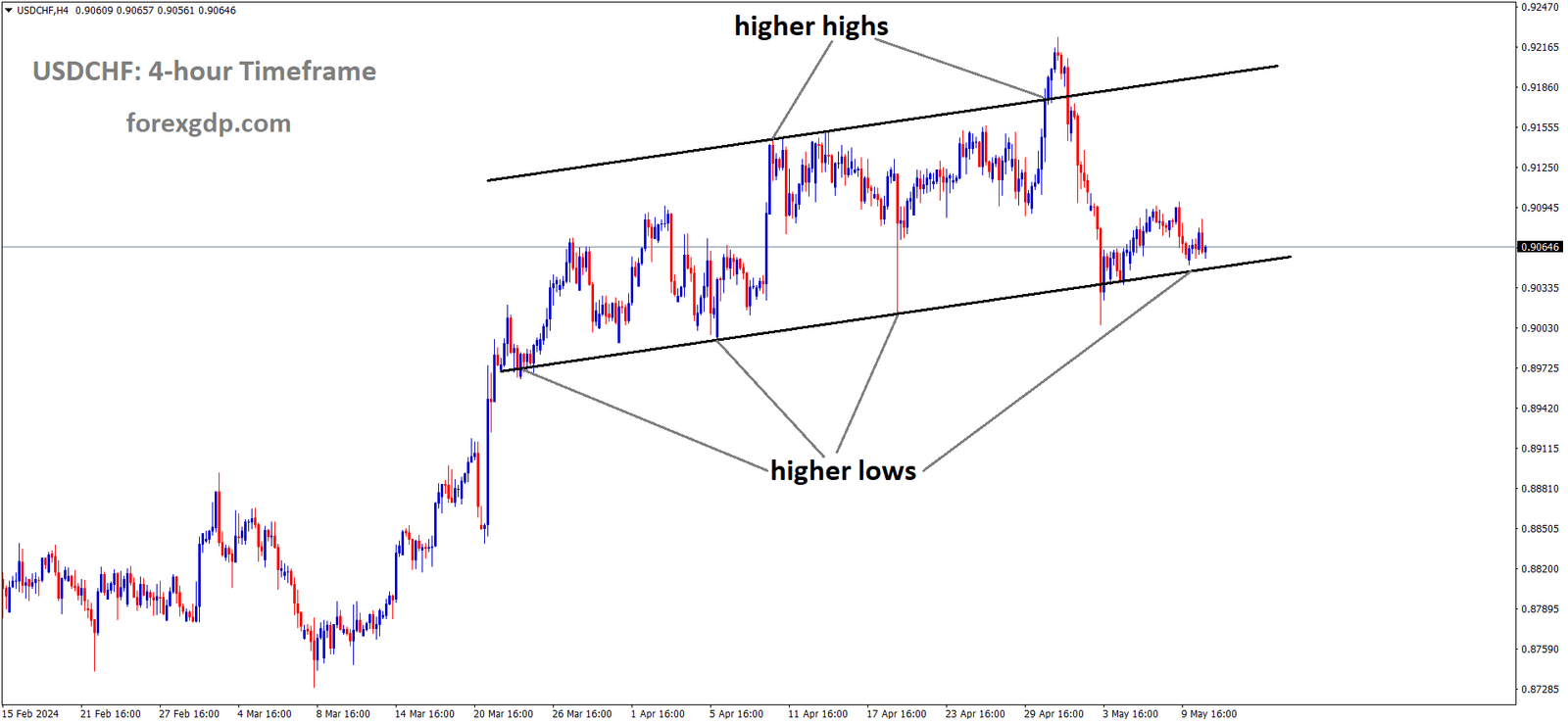Screen dimensions: 1568x724
Task: Click time axis label 1 Apr 16:00
Action: coord(658,714)
